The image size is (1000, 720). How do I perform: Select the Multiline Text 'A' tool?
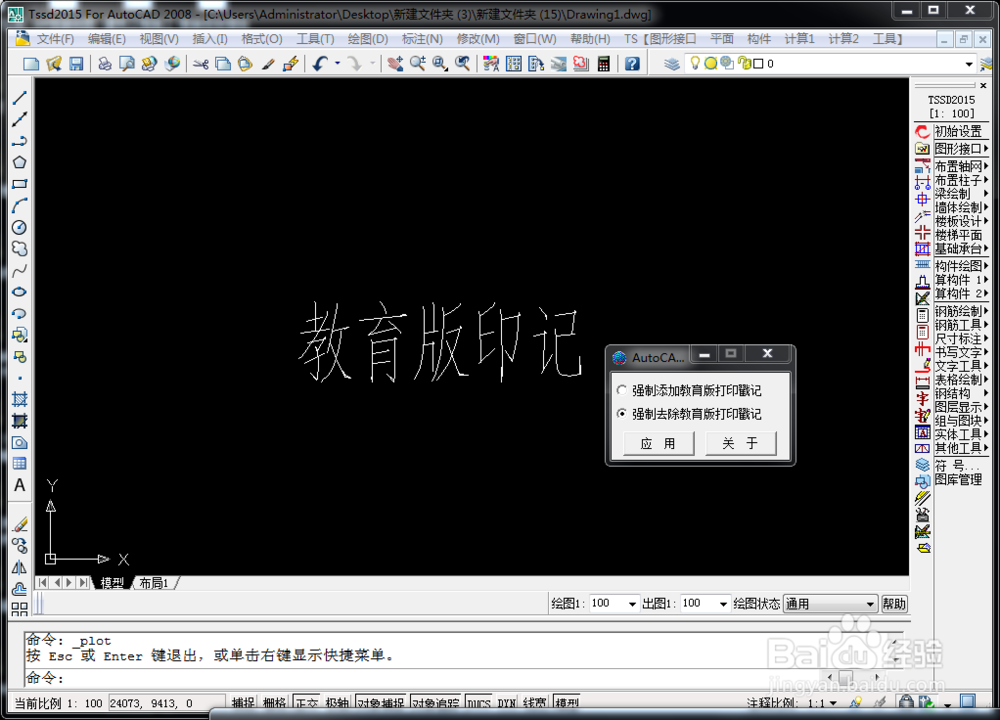(x=20, y=485)
